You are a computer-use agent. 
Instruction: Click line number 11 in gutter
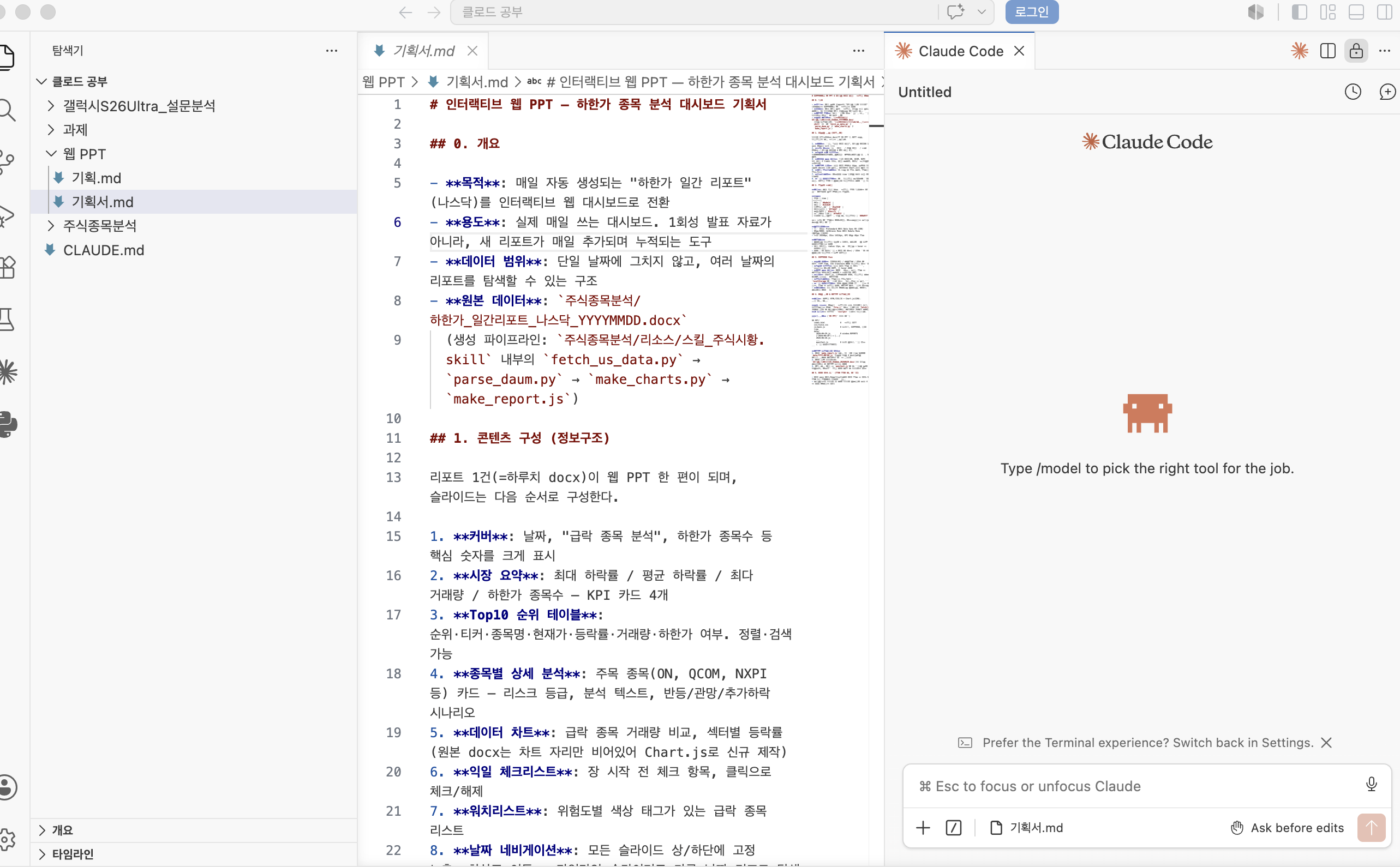pyautogui.click(x=393, y=438)
